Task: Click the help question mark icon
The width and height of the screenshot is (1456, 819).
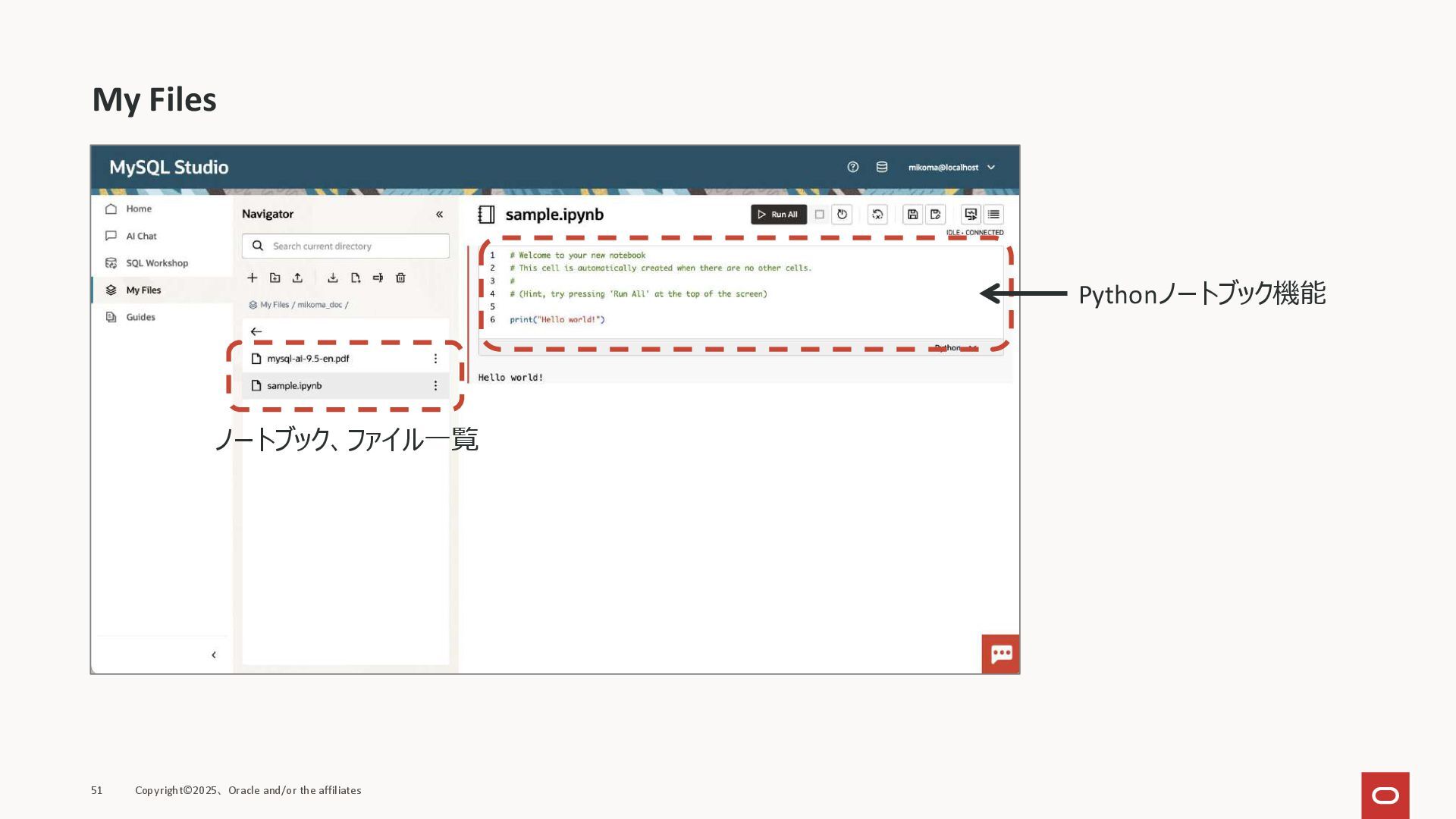Action: click(852, 168)
